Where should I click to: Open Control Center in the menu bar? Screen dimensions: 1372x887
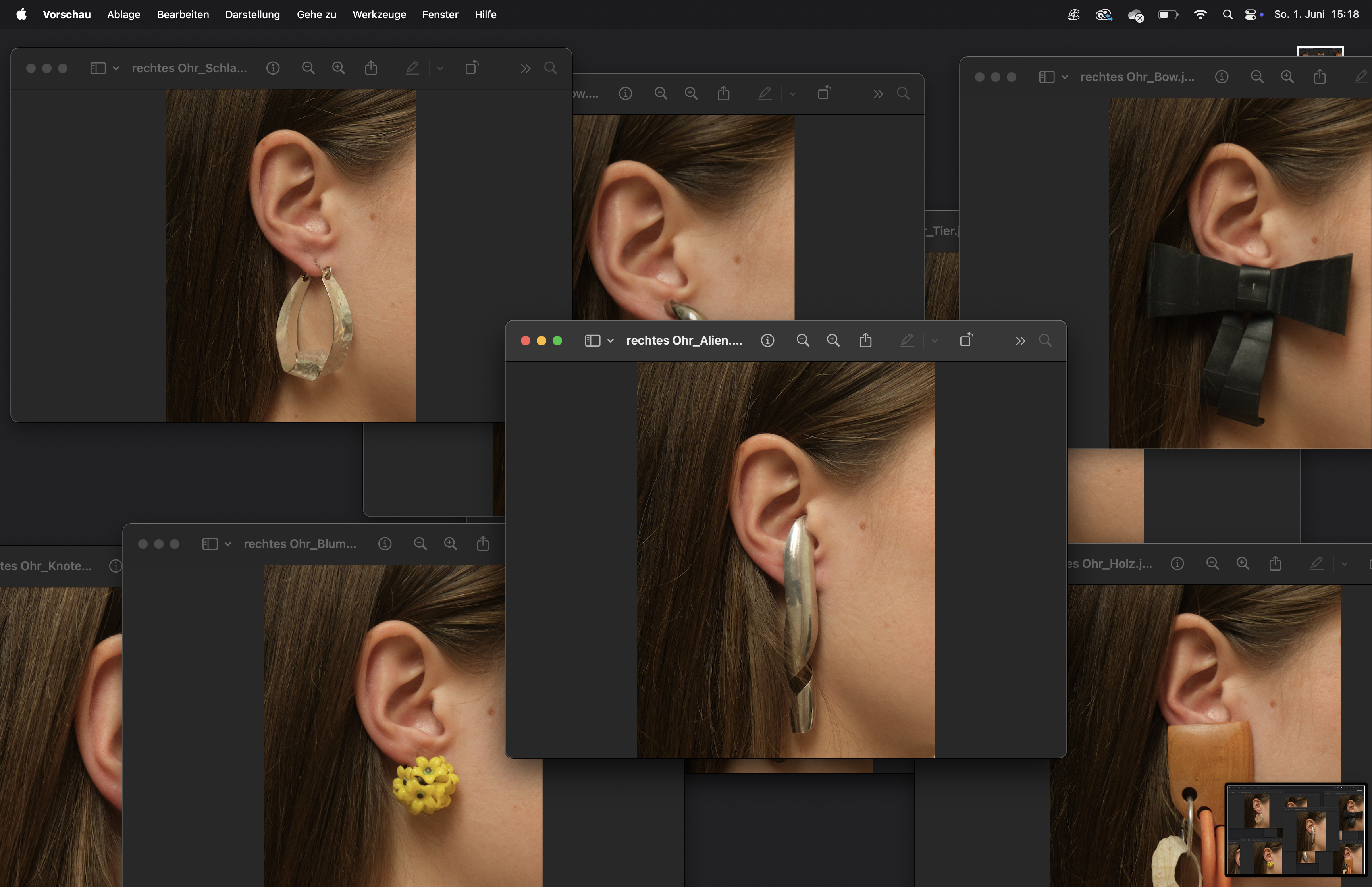[x=1251, y=14]
